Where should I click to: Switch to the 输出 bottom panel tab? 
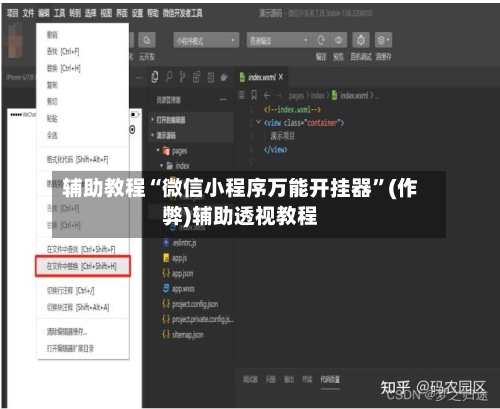289,379
